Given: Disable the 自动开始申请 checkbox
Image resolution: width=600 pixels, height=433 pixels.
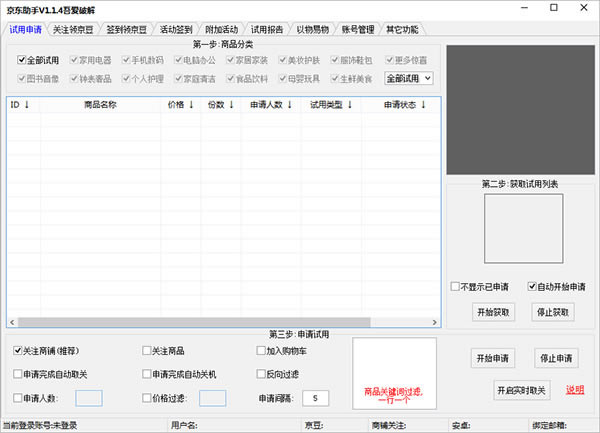Looking at the screenshot, I should coord(532,285).
